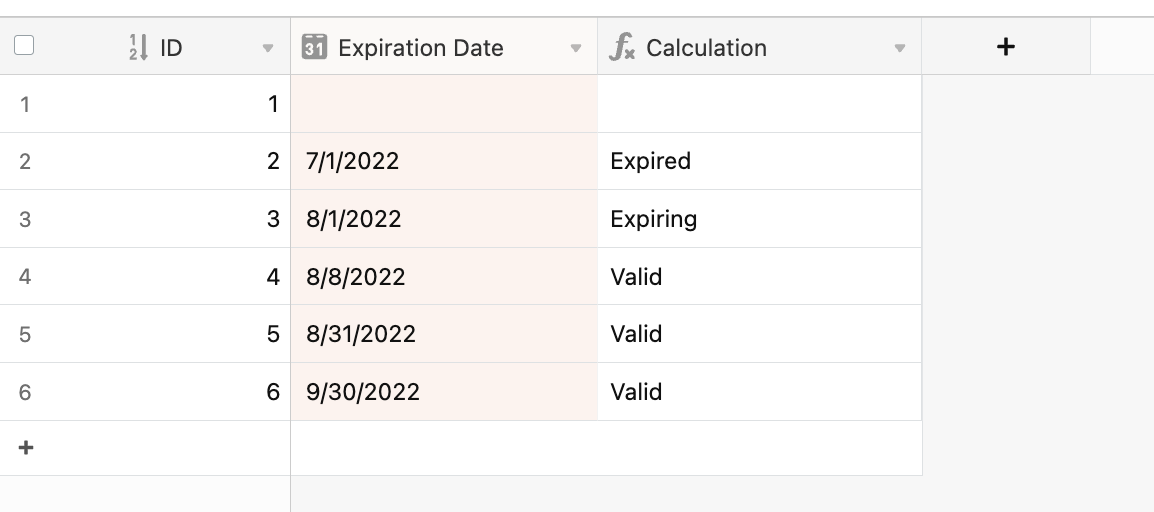The width and height of the screenshot is (1154, 512).
Task: Select the 7/1/2022 date cell
Action: click(x=444, y=161)
